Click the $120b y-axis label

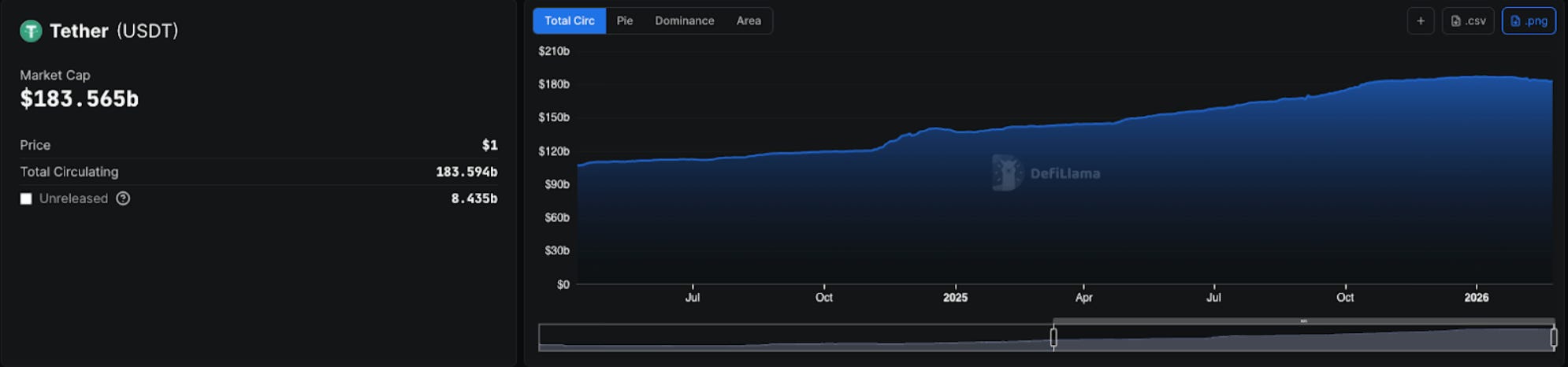click(554, 151)
